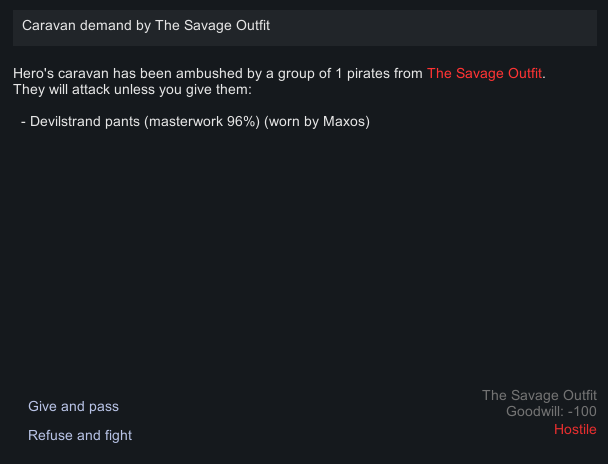Click the word "Devilstrand"

[67, 122]
